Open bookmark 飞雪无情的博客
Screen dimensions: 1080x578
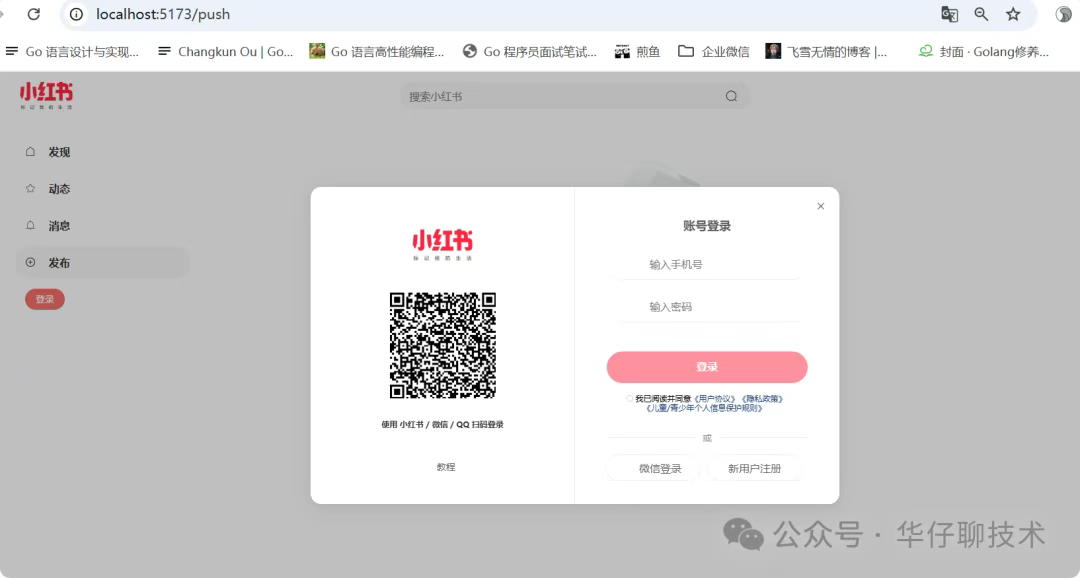pos(827,52)
